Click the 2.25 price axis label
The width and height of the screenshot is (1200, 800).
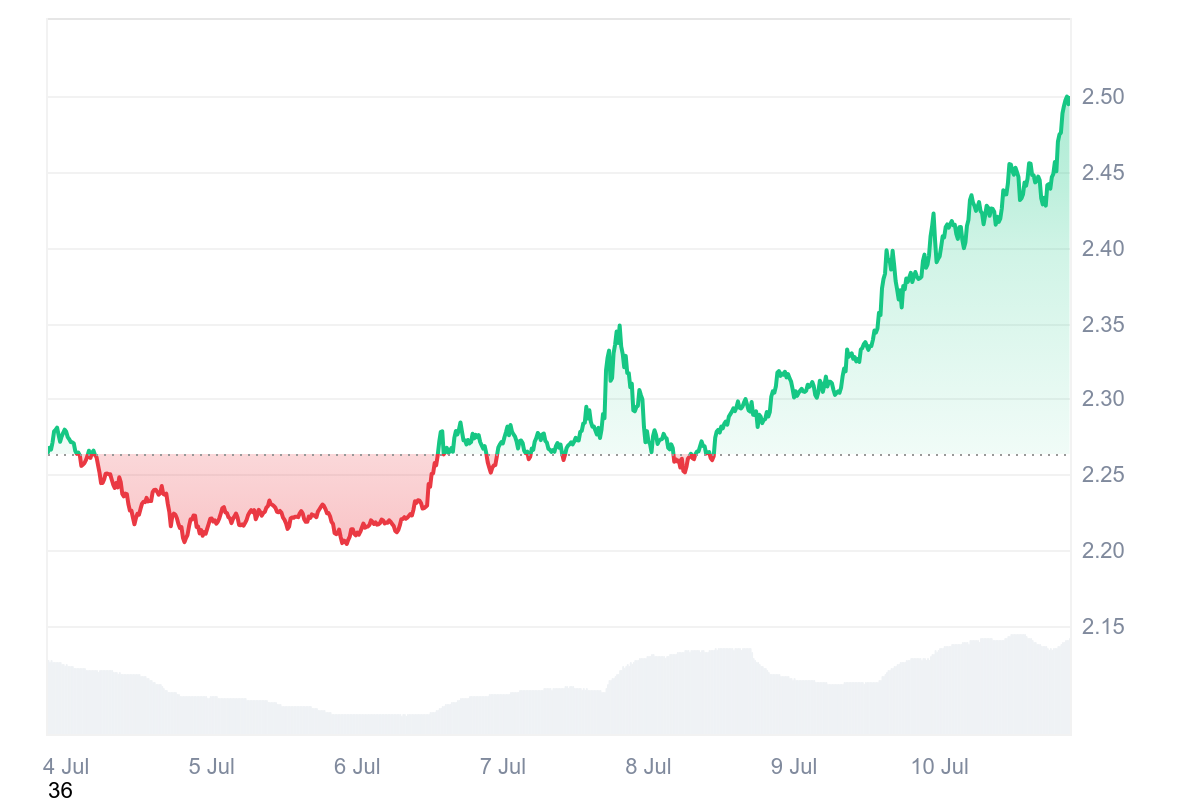pos(1102,475)
